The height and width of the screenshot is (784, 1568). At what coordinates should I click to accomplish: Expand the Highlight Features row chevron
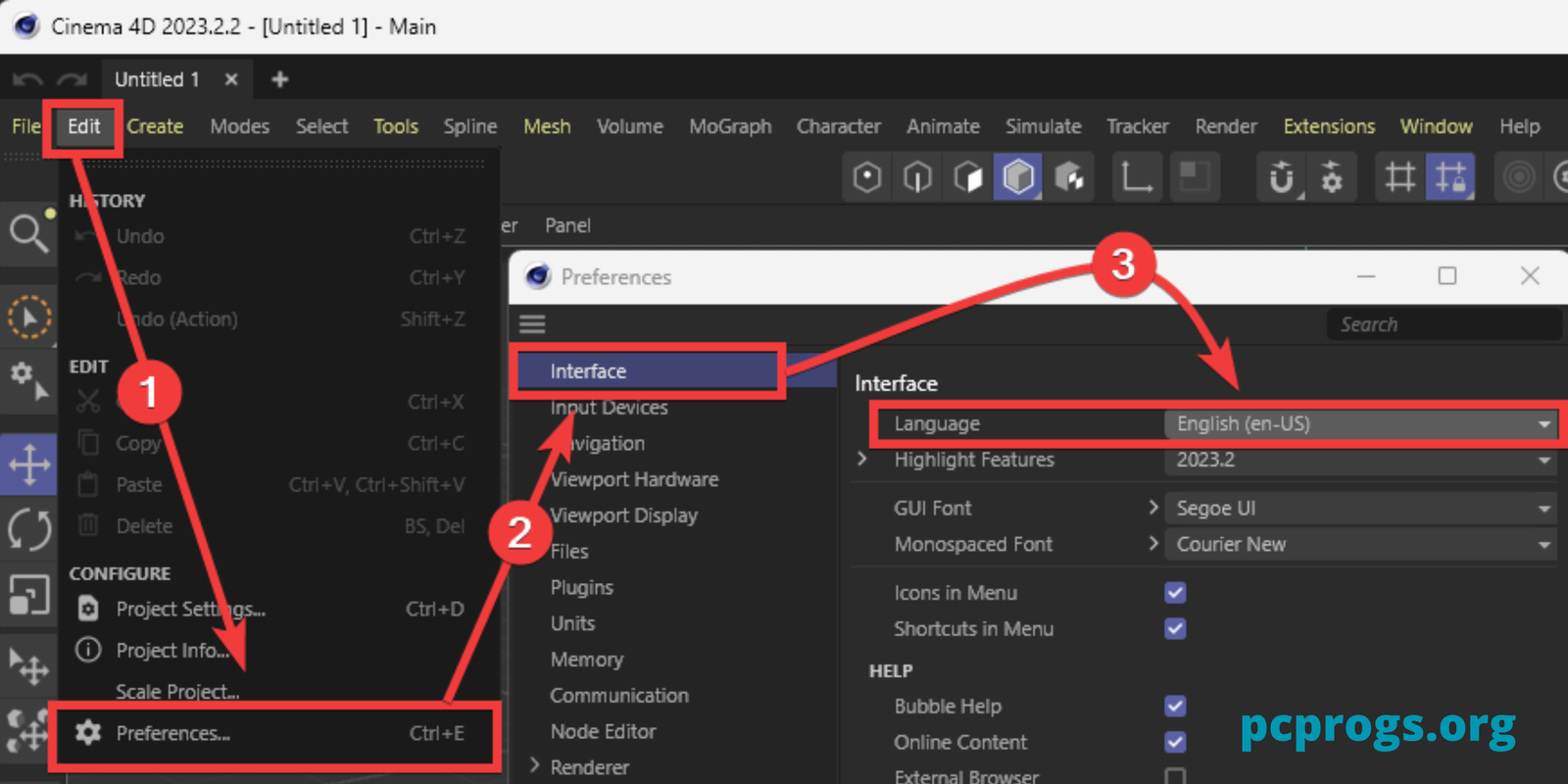tap(861, 459)
